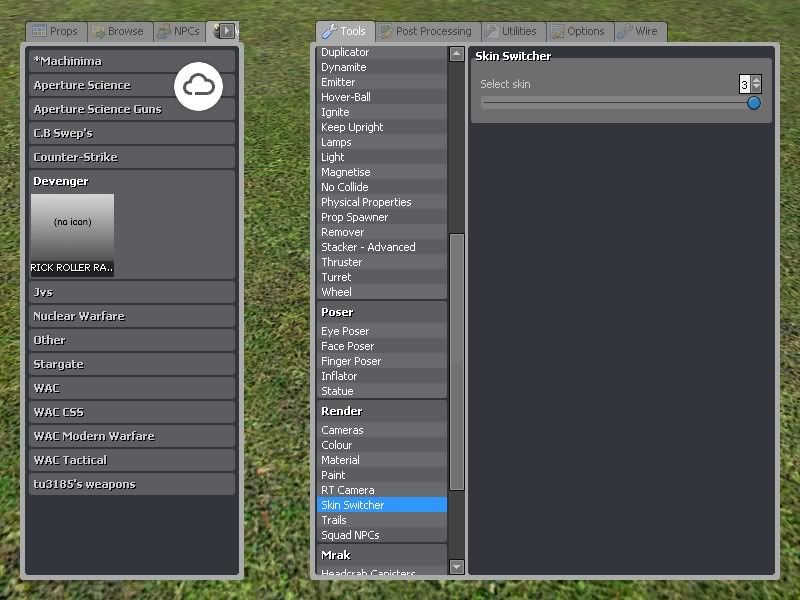
Task: Expand the Nuclear Warfare category
Action: [132, 316]
